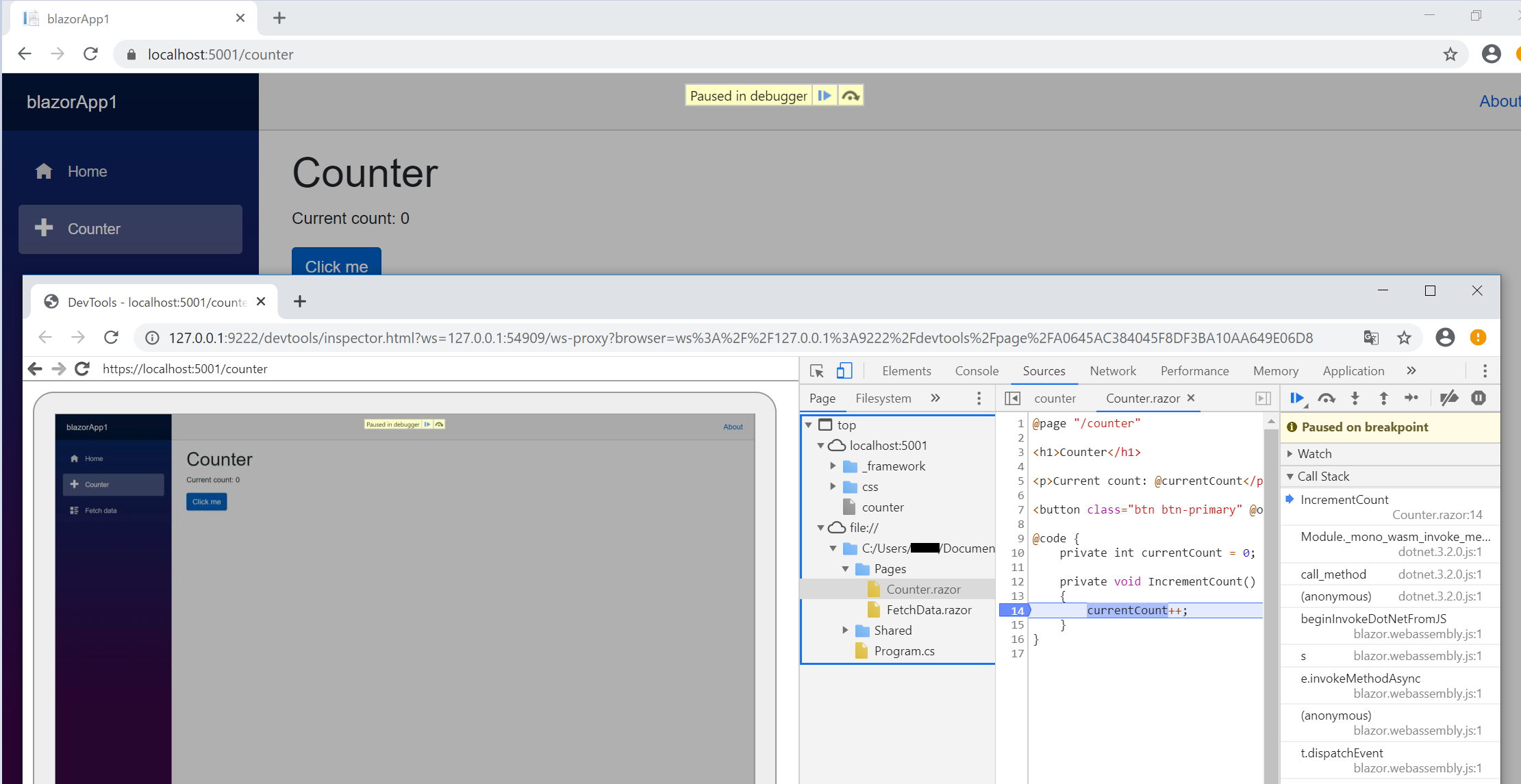
Task: Select the inspect element picker icon
Action: click(816, 370)
